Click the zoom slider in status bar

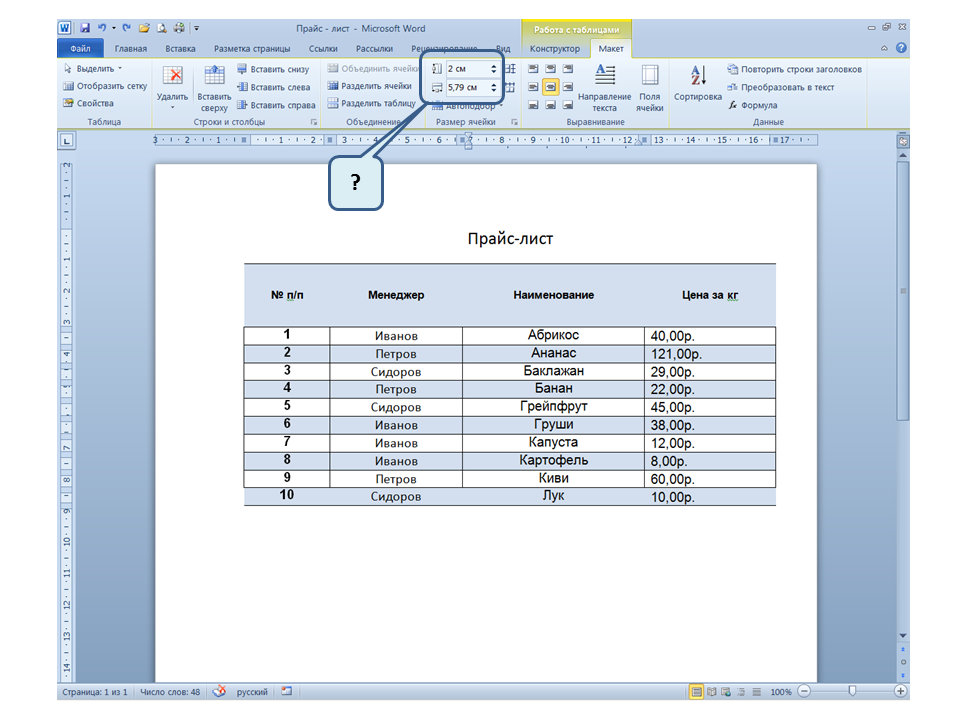(852, 691)
